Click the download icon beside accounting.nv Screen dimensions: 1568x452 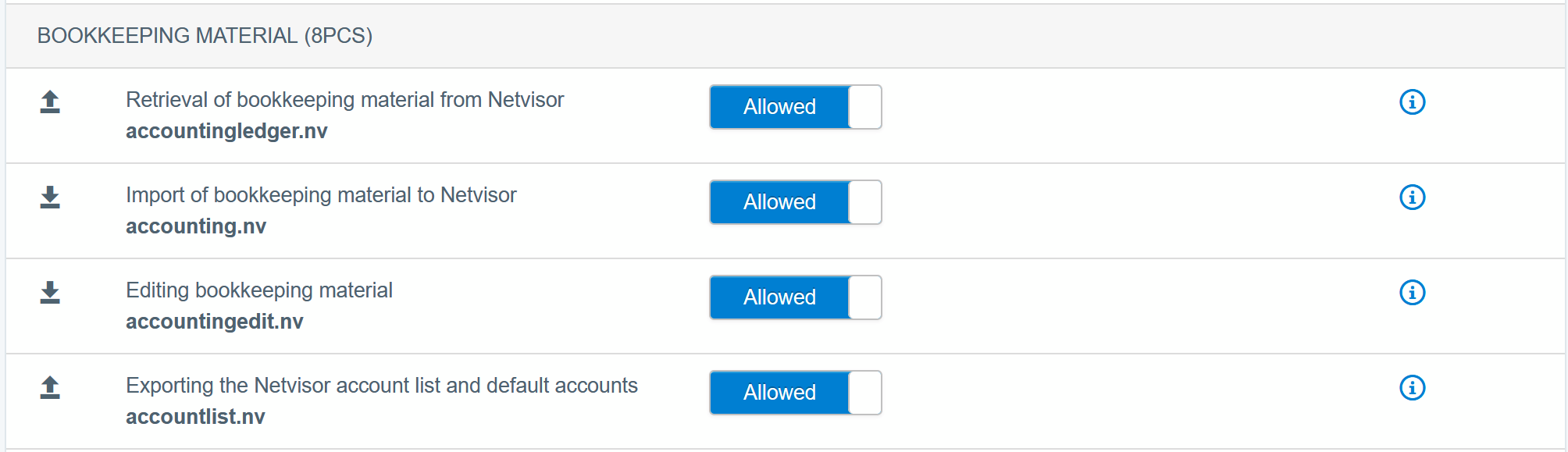(x=50, y=198)
